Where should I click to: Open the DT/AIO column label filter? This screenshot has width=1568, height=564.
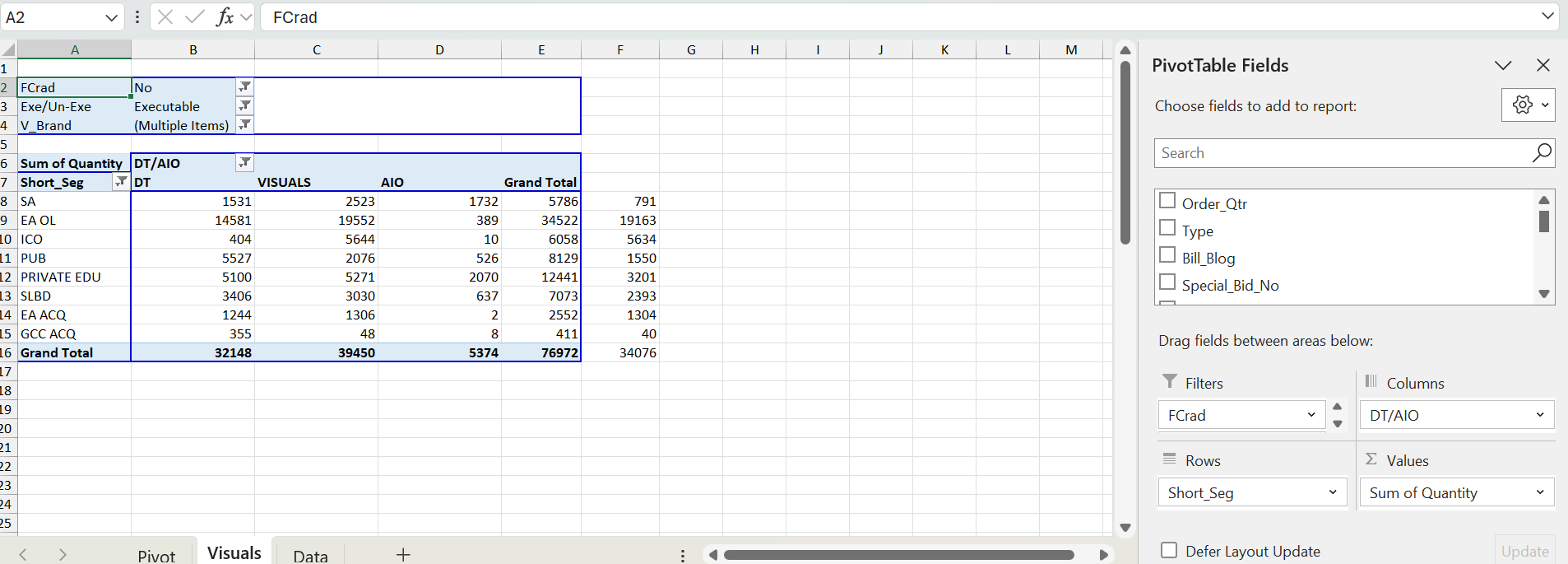[x=244, y=162]
